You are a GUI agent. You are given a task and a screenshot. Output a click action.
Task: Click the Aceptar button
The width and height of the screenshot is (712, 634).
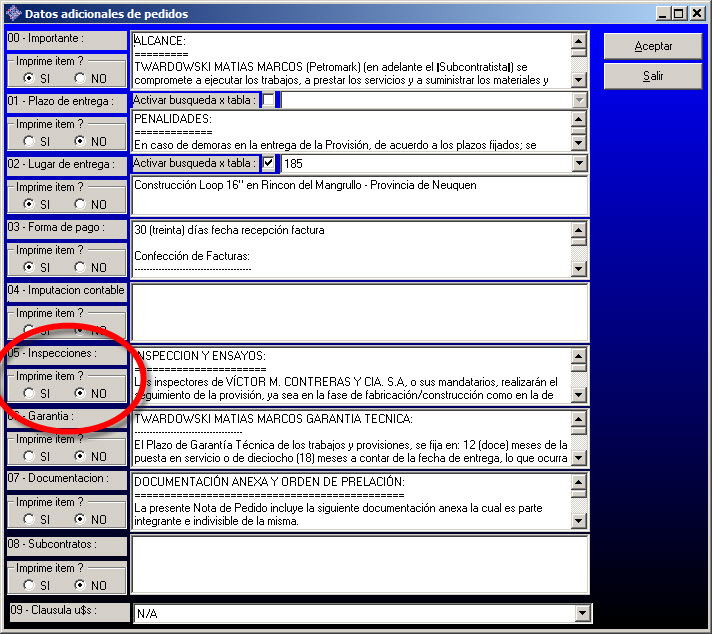point(653,47)
